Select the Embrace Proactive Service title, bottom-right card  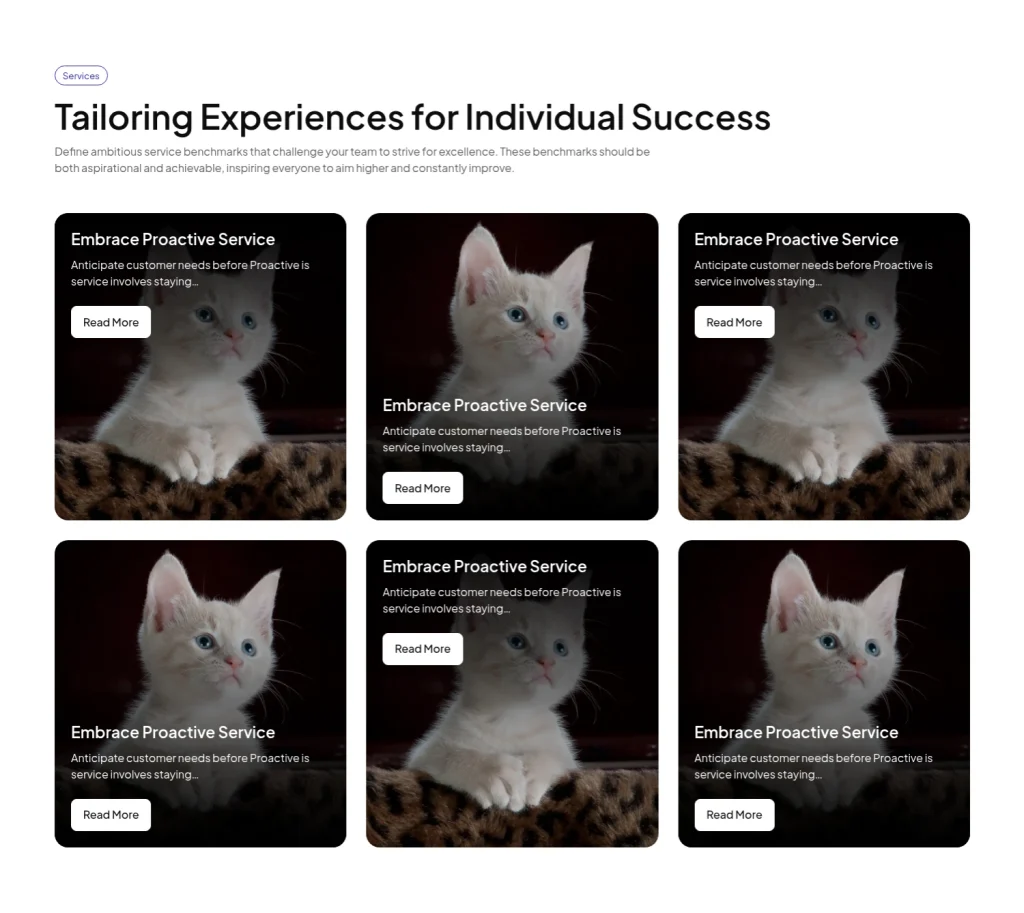796,732
